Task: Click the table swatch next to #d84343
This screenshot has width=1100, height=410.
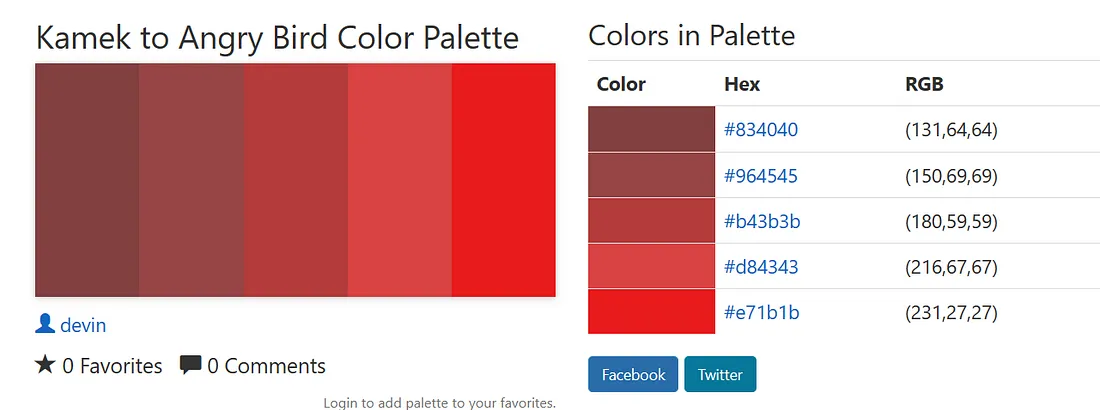Action: [x=651, y=267]
